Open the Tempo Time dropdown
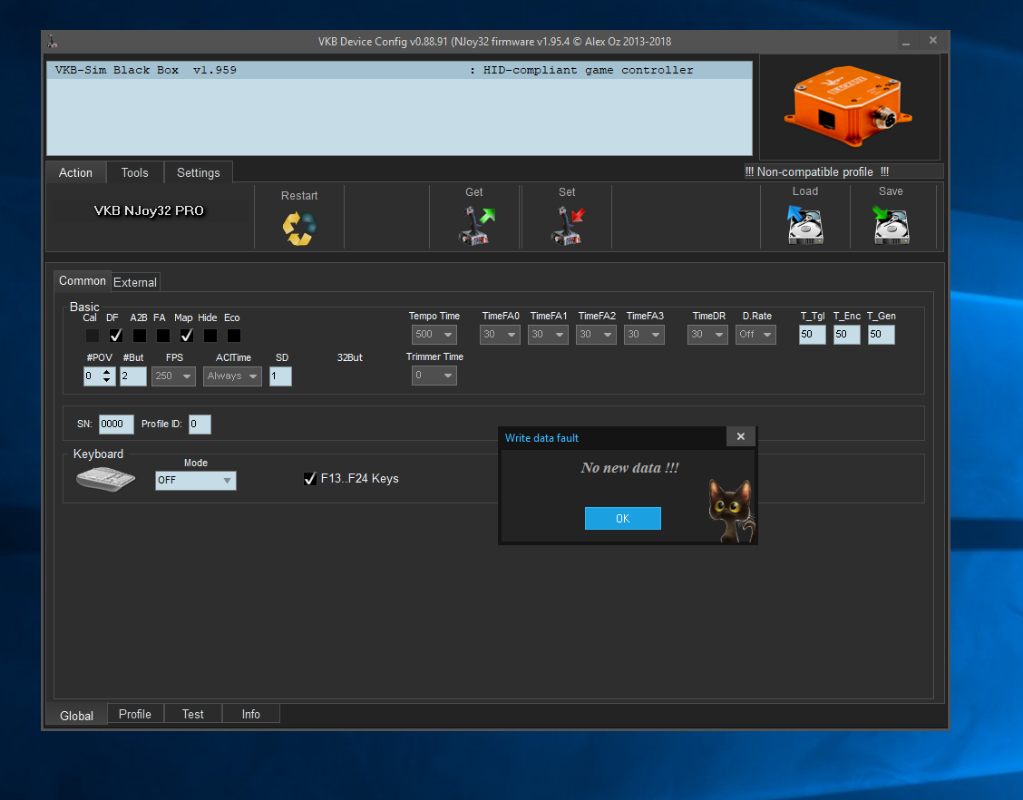 pos(434,335)
